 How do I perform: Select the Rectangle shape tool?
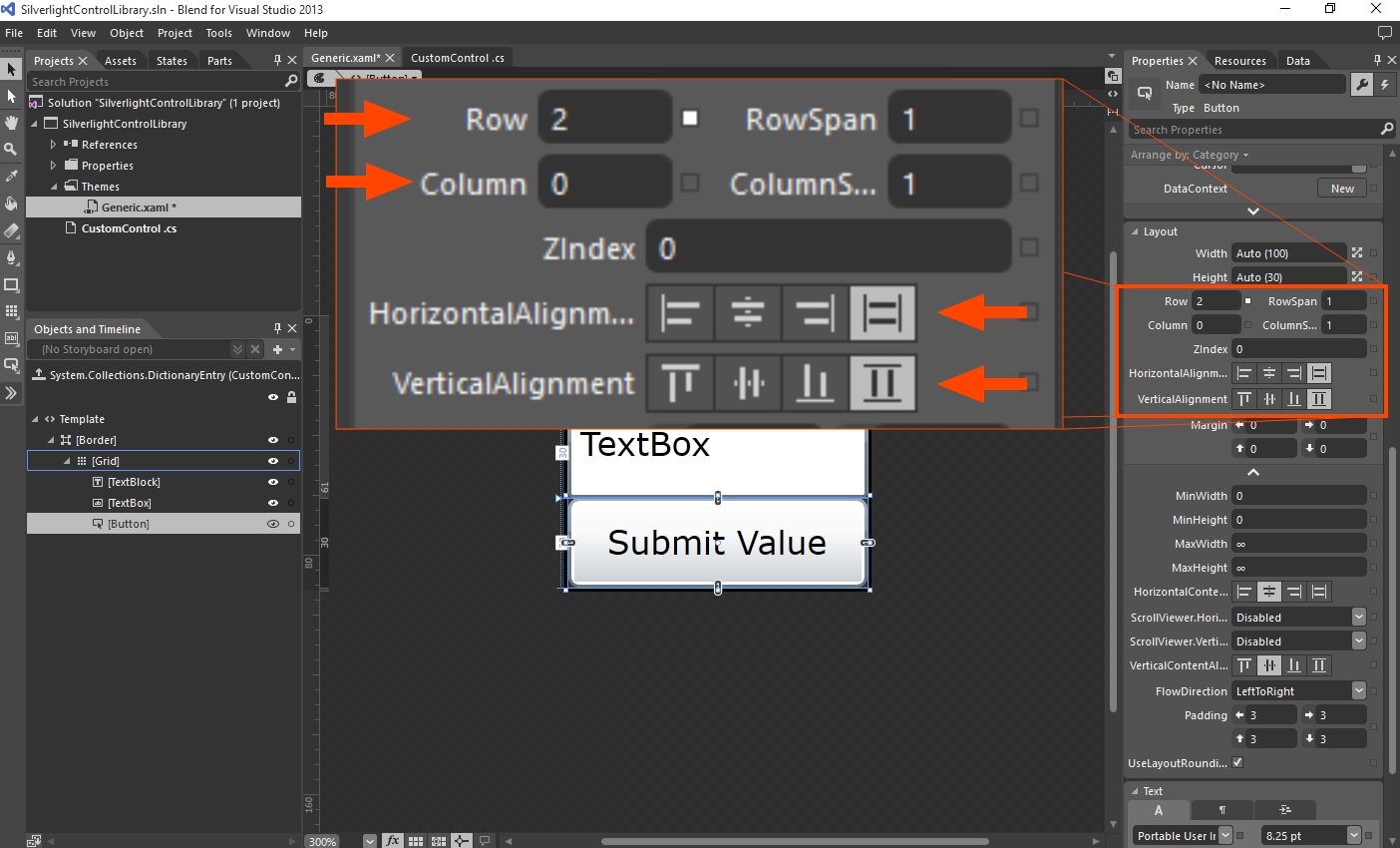point(11,284)
